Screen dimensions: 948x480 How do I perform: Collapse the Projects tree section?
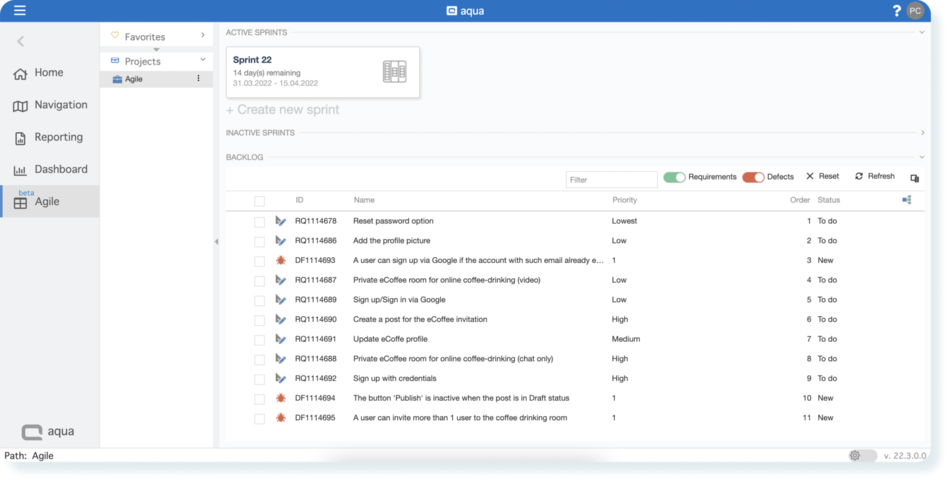coord(202,61)
